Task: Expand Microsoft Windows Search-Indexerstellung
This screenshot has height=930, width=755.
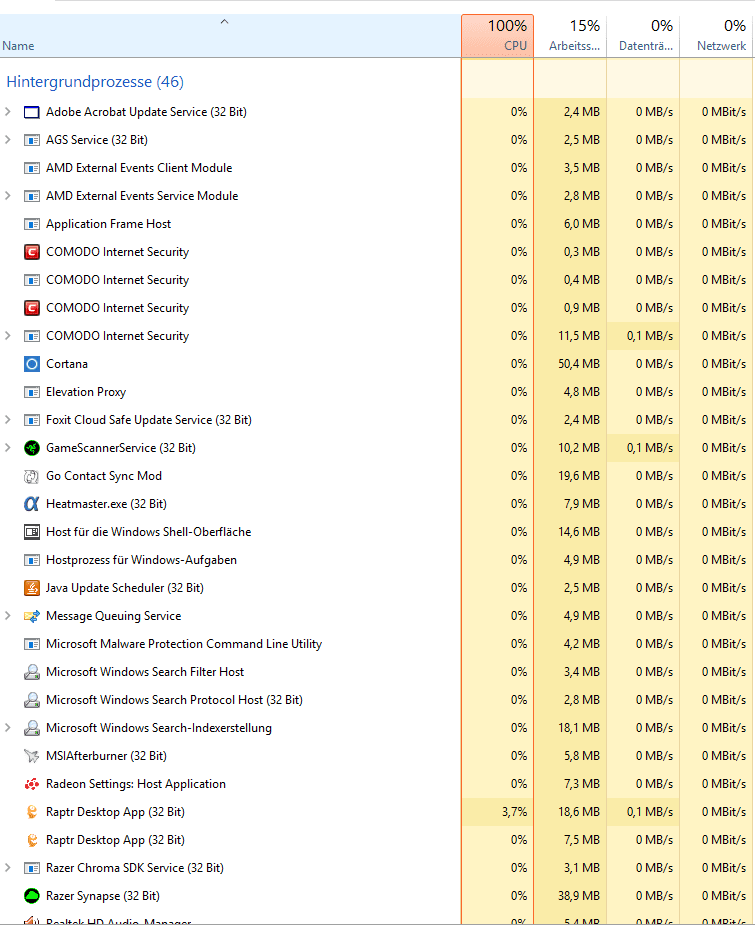Action: [8, 728]
